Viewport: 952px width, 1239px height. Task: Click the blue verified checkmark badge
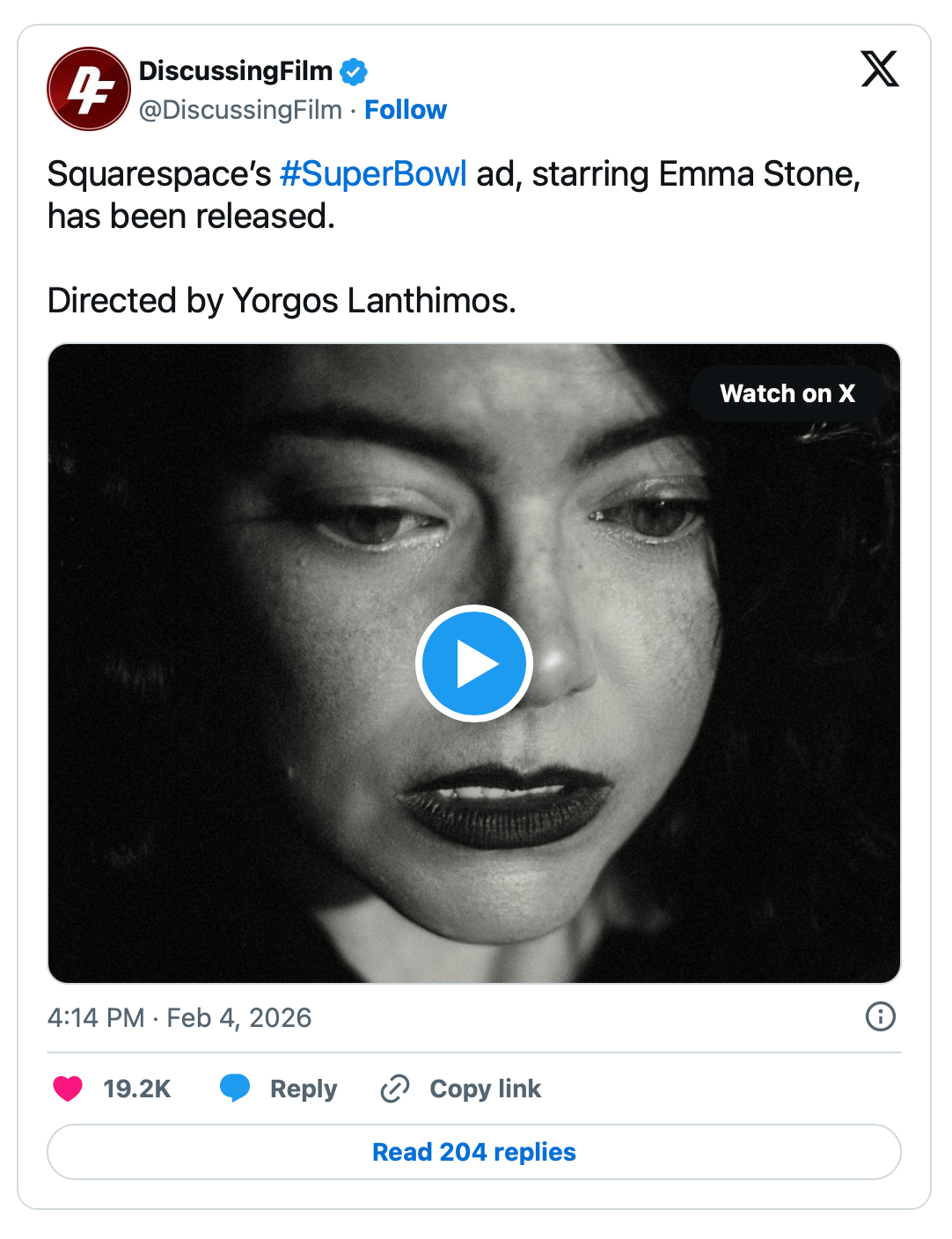tap(354, 71)
